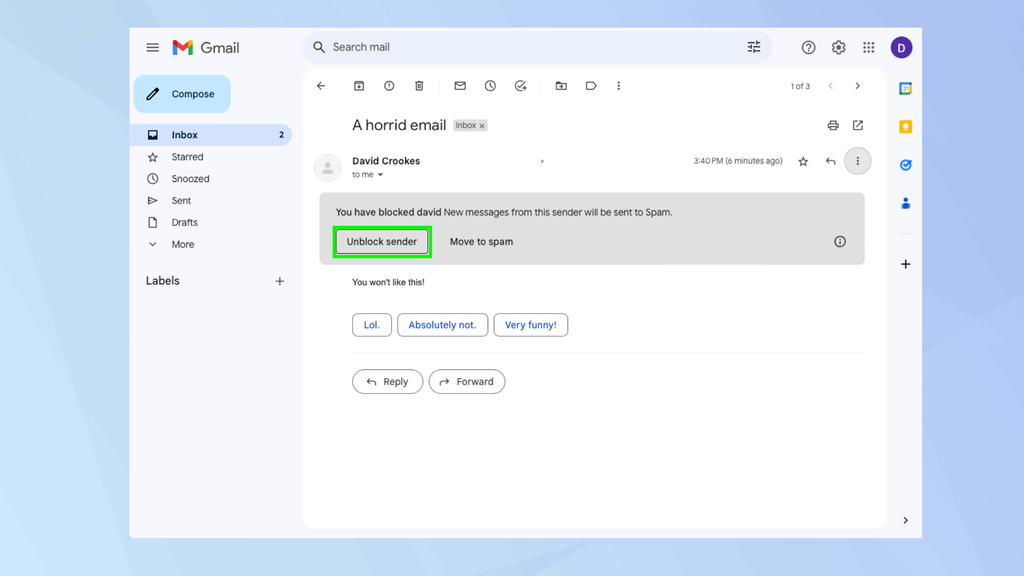Star the message from David Crookes

pyautogui.click(x=803, y=161)
